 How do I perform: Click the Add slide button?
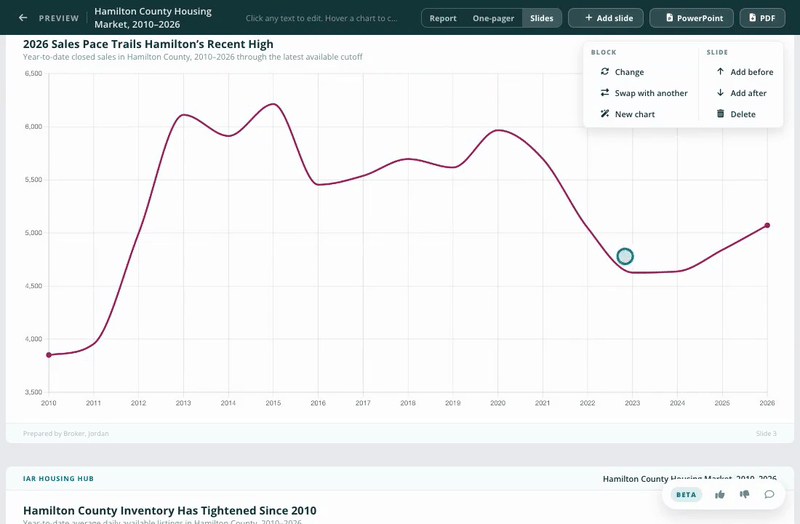pyautogui.click(x=606, y=18)
